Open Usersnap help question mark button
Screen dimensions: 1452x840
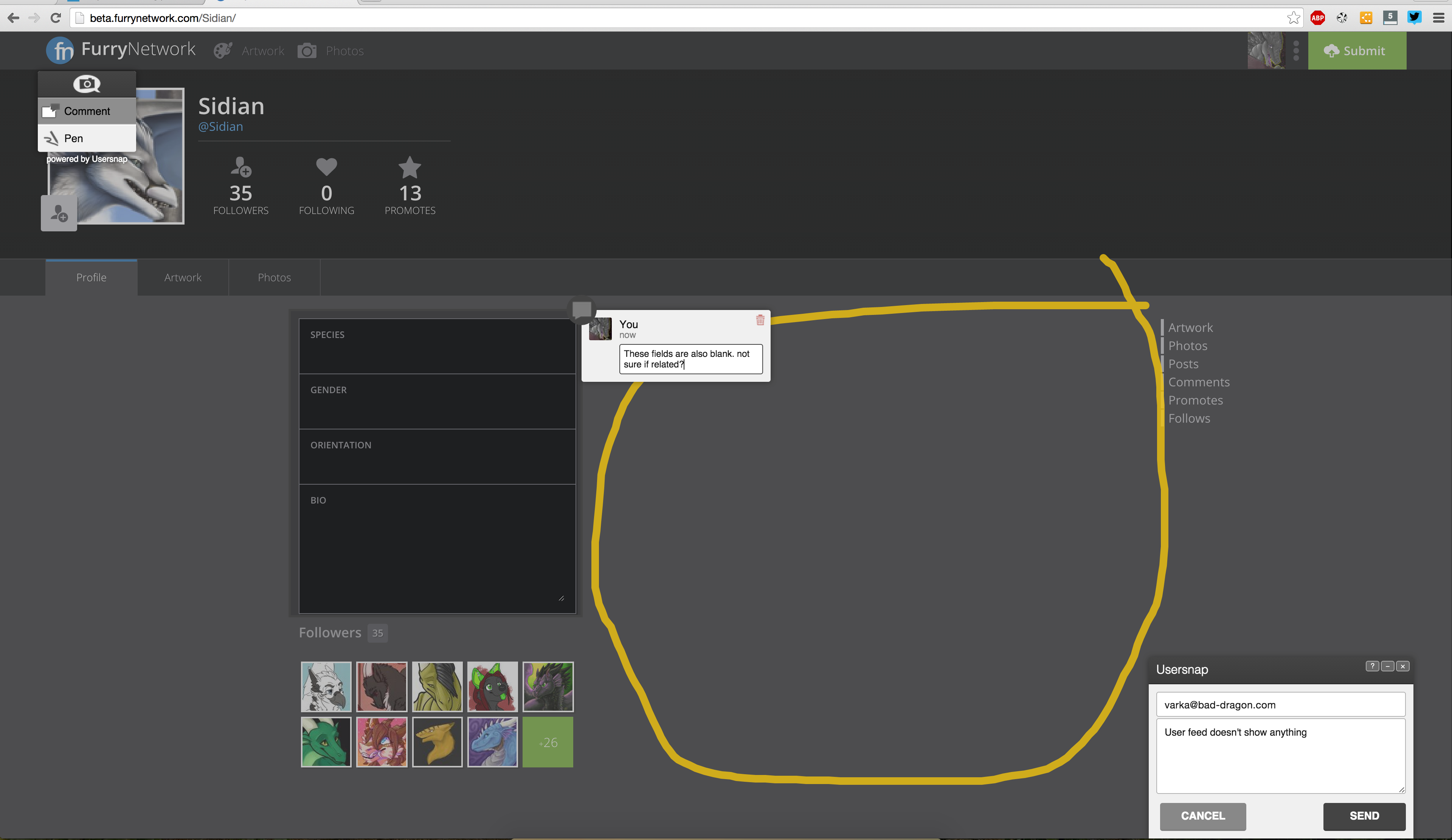(1372, 666)
